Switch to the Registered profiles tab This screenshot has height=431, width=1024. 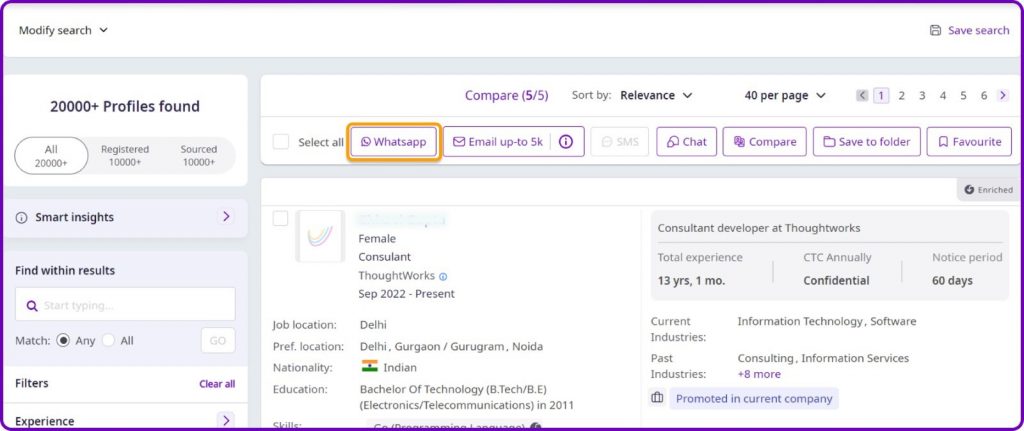(x=125, y=156)
